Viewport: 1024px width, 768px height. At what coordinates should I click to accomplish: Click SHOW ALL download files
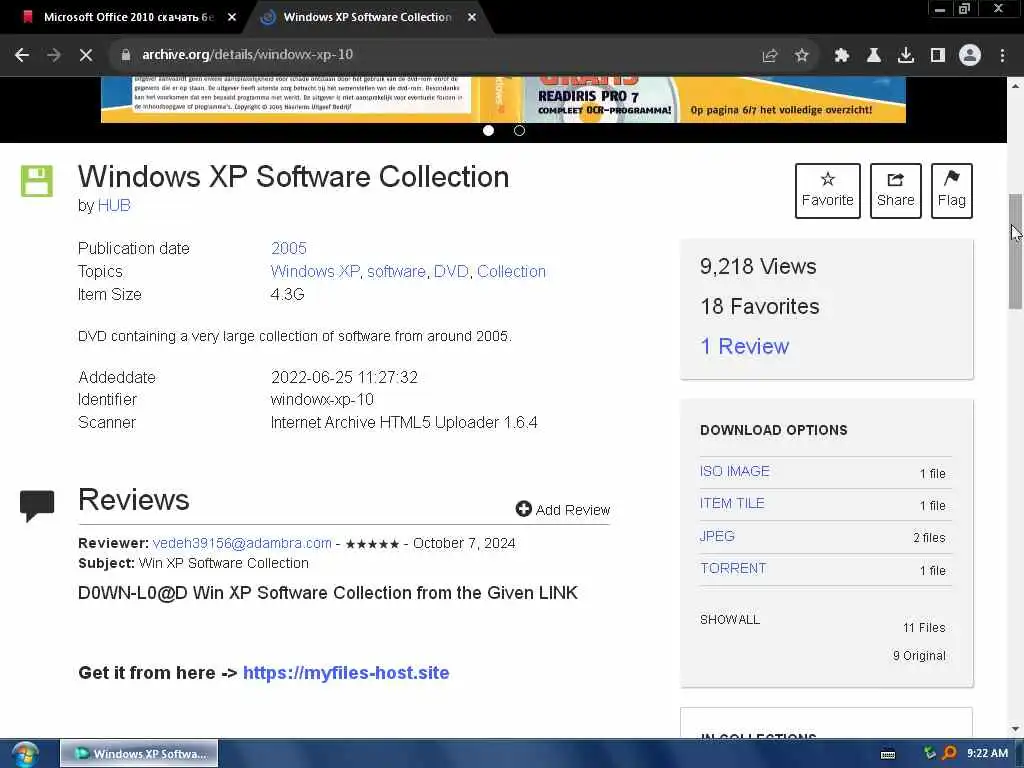tap(729, 620)
